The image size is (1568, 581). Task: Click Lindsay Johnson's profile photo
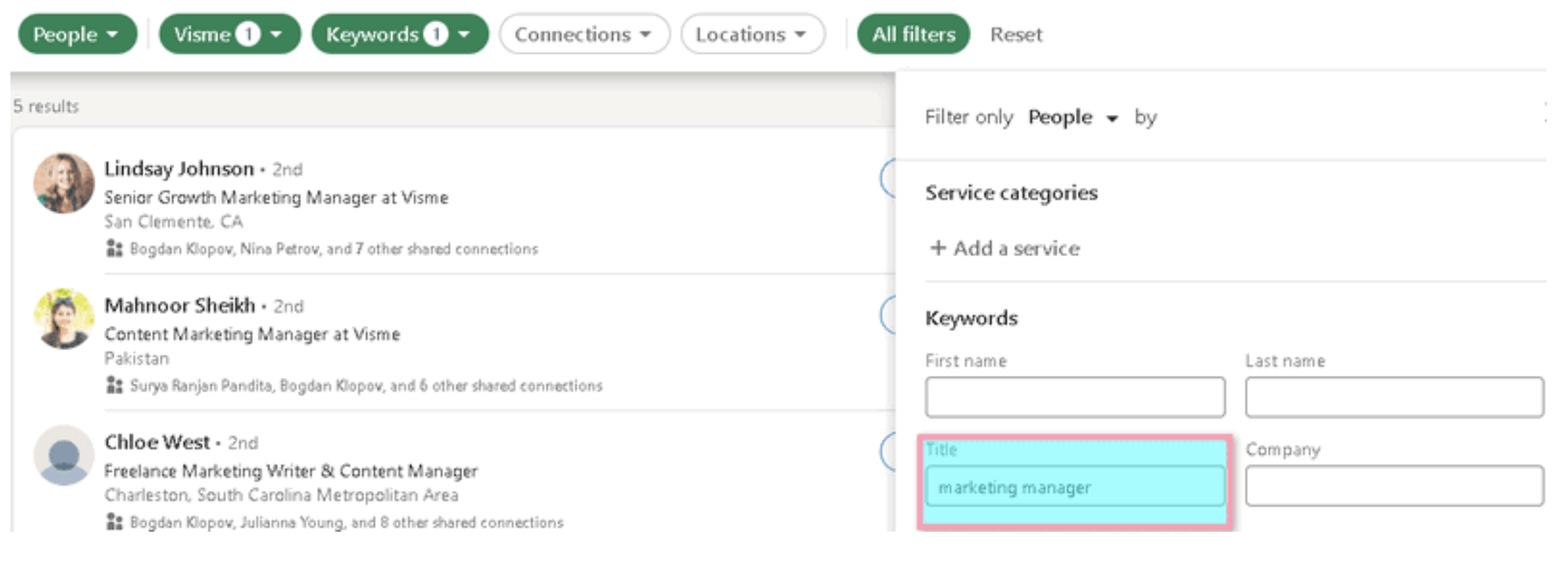coord(62,184)
